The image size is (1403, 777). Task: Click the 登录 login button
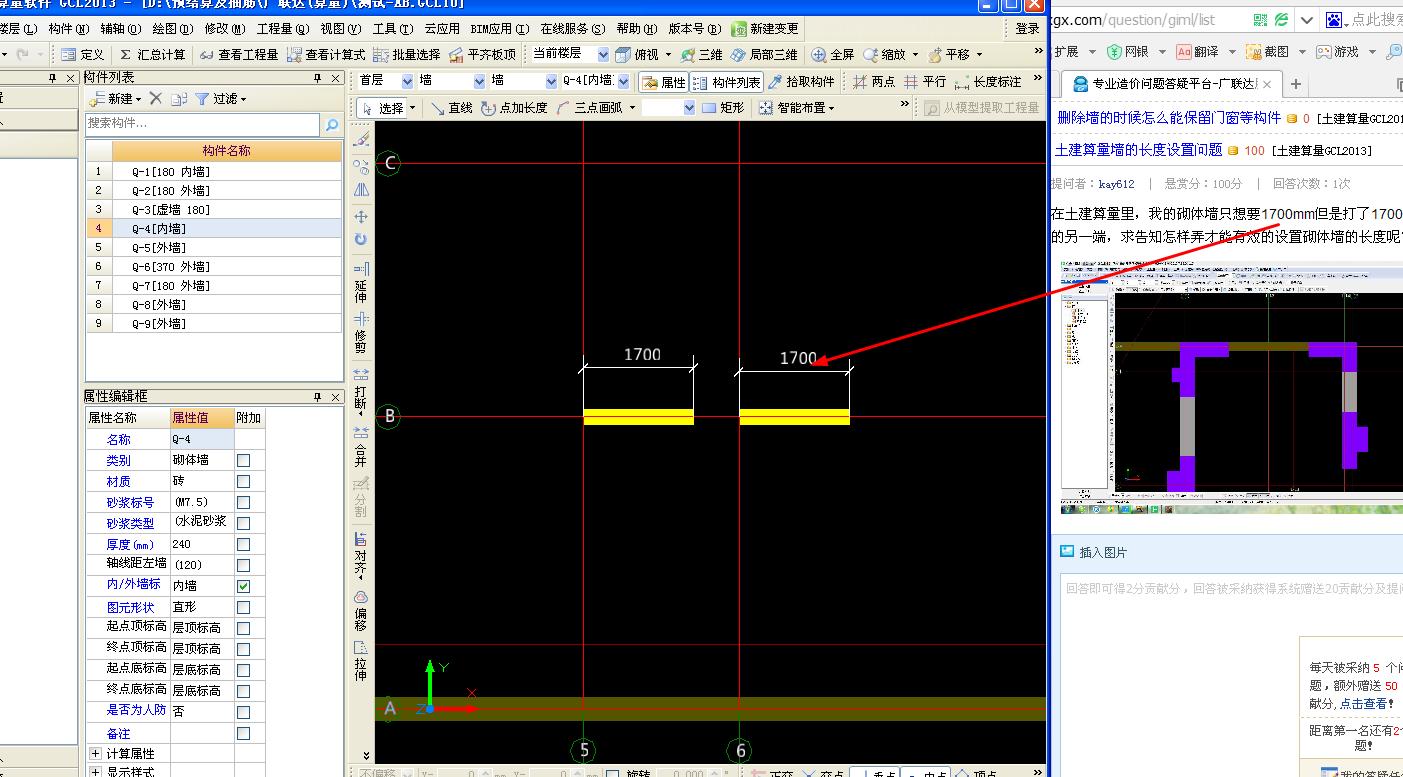(x=1027, y=29)
